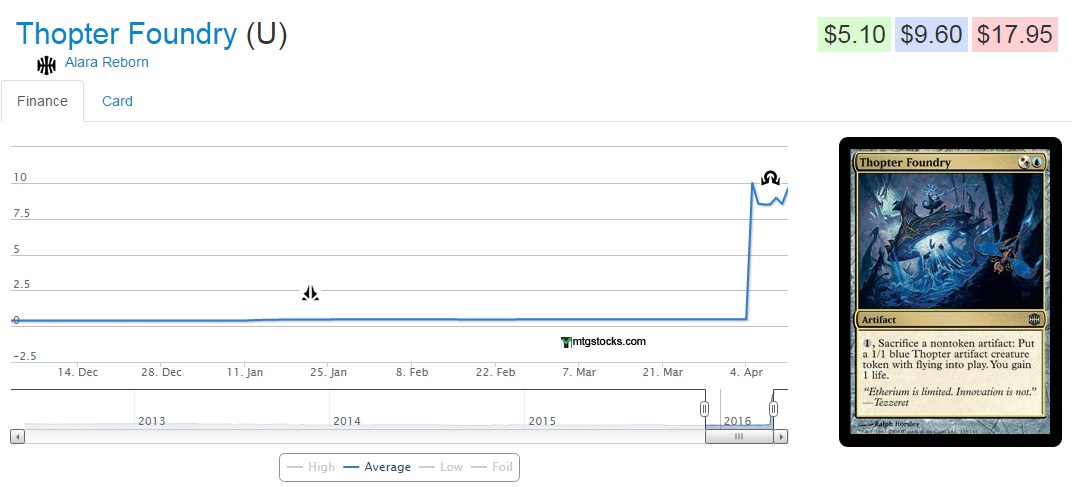Viewport: 1072px width, 487px height.
Task: Click the navigator scroll left arrow
Action: click(x=17, y=436)
